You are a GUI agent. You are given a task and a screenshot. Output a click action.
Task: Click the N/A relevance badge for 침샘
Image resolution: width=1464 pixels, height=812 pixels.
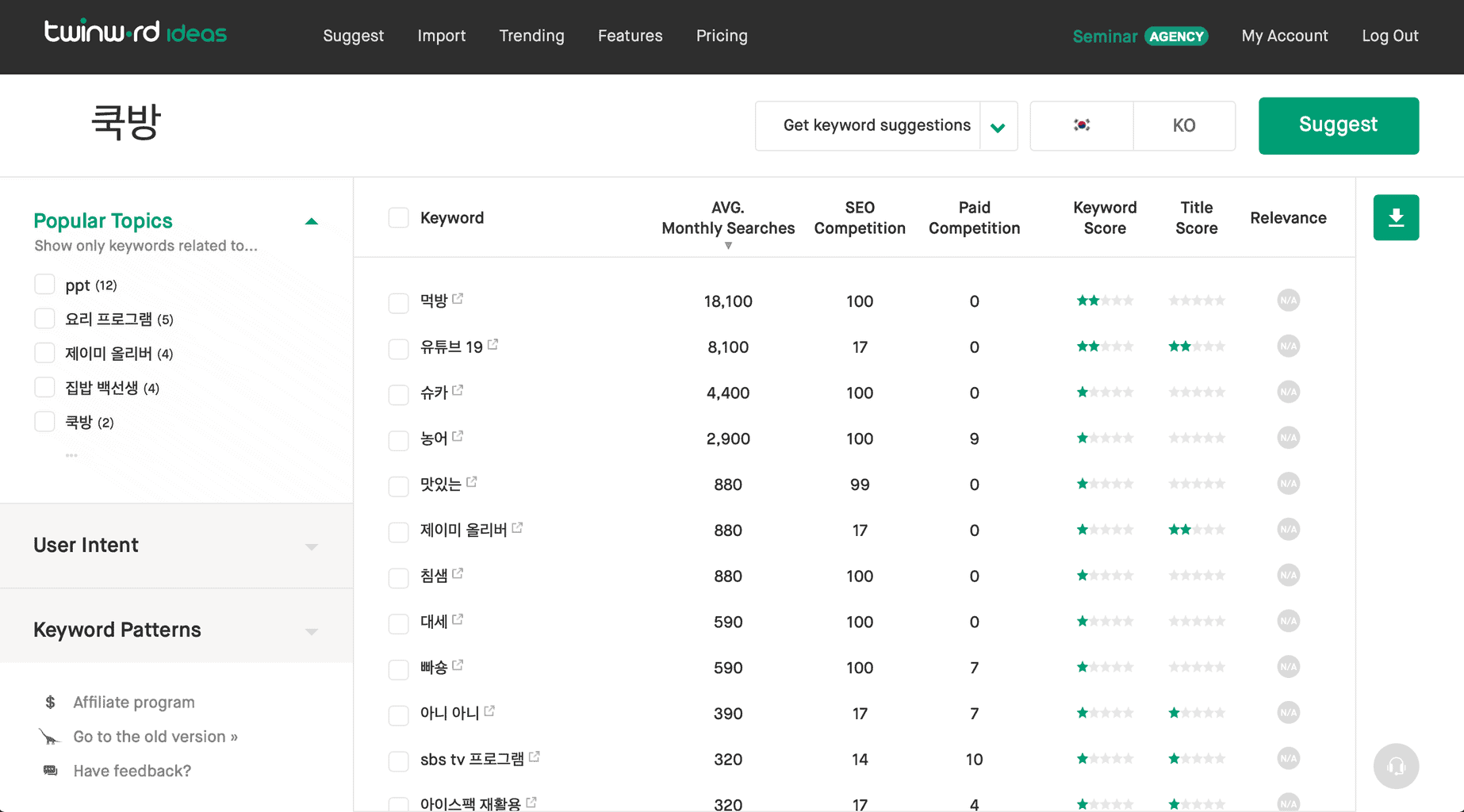pyautogui.click(x=1288, y=575)
